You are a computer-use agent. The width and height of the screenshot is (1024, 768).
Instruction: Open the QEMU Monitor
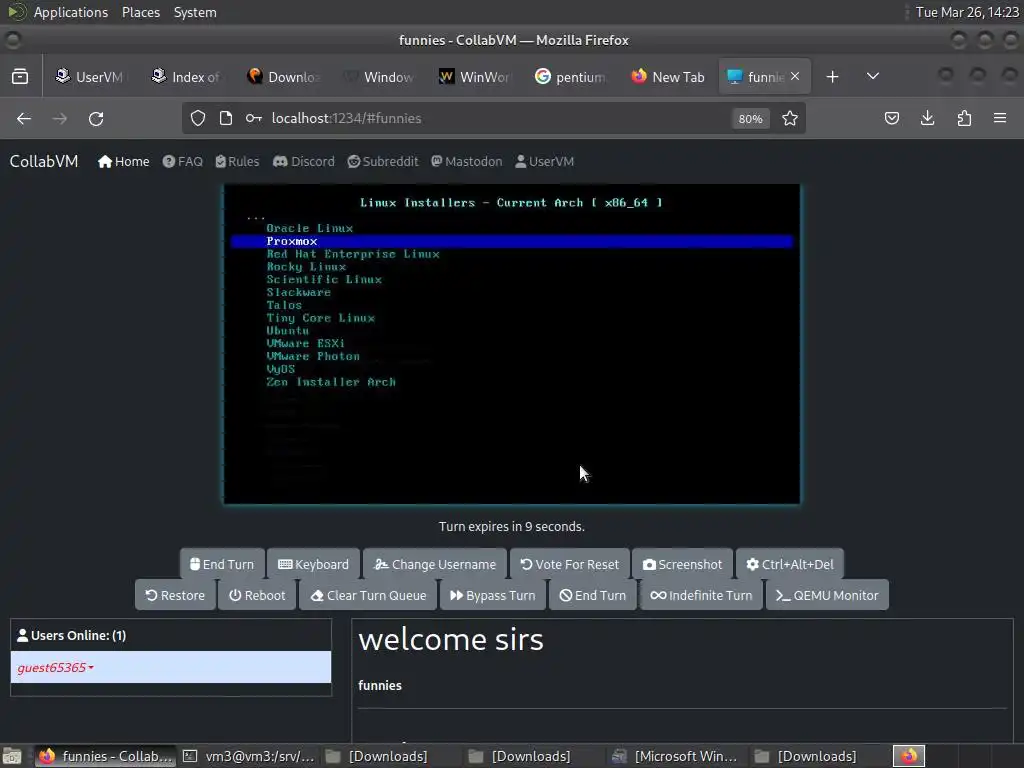(x=827, y=595)
